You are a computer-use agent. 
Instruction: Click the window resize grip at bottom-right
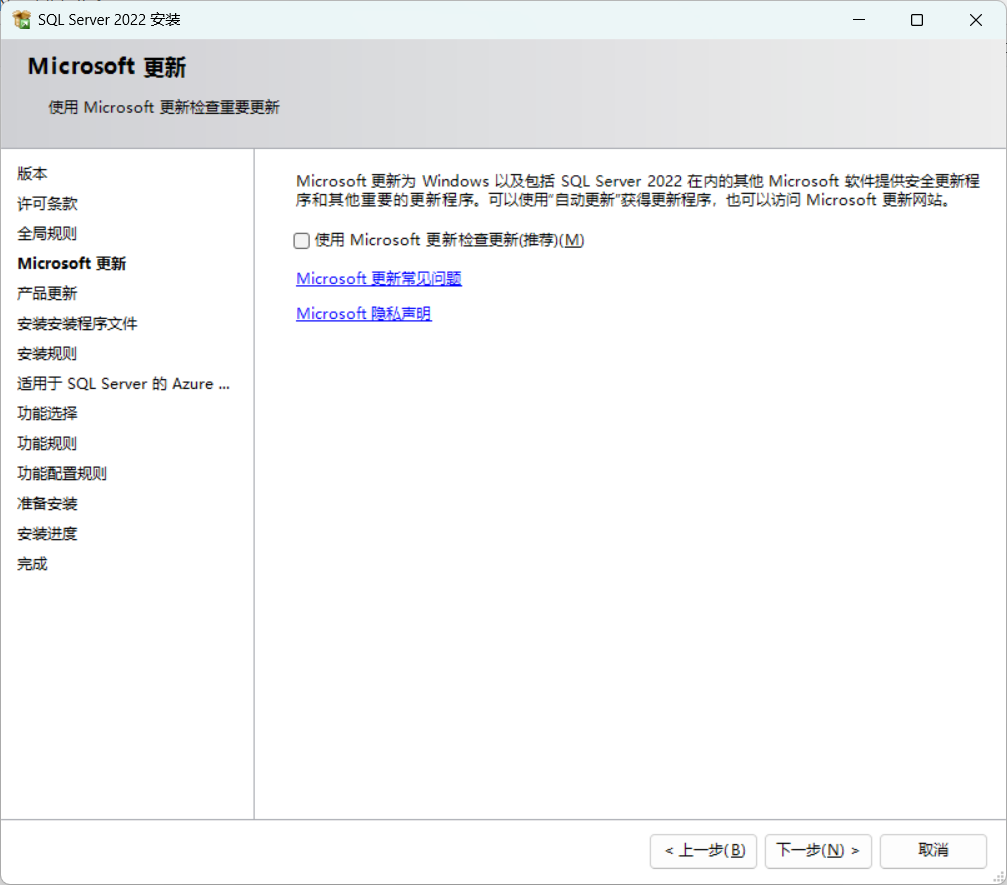[x=998, y=877]
